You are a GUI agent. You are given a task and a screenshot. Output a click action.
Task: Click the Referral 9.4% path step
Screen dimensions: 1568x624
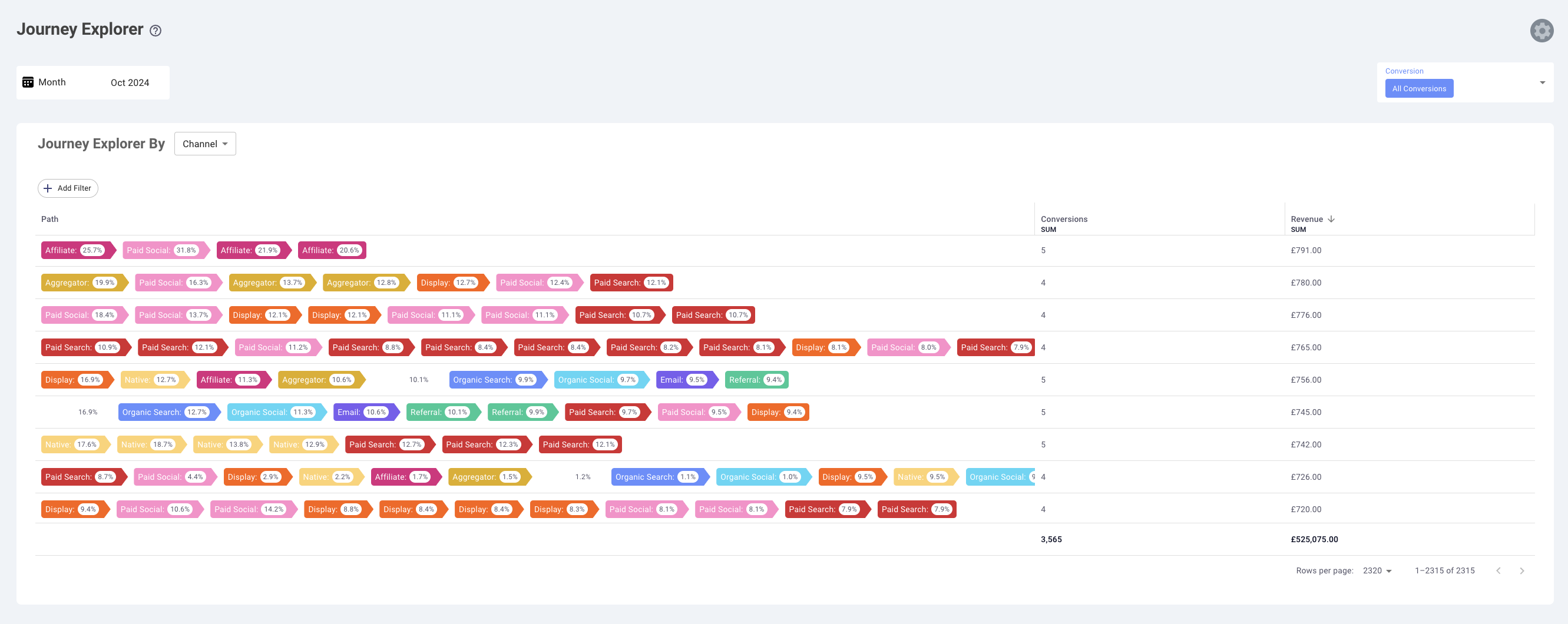[756, 380]
